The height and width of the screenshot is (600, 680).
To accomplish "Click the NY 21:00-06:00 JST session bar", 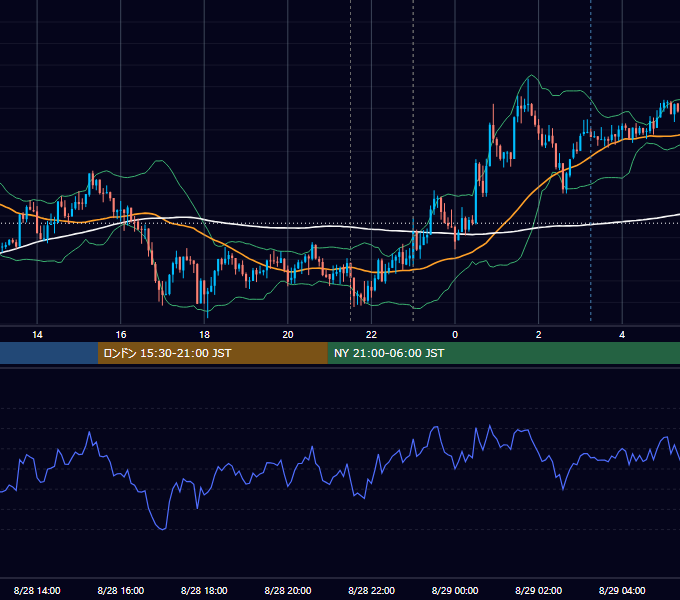I will (x=503, y=353).
